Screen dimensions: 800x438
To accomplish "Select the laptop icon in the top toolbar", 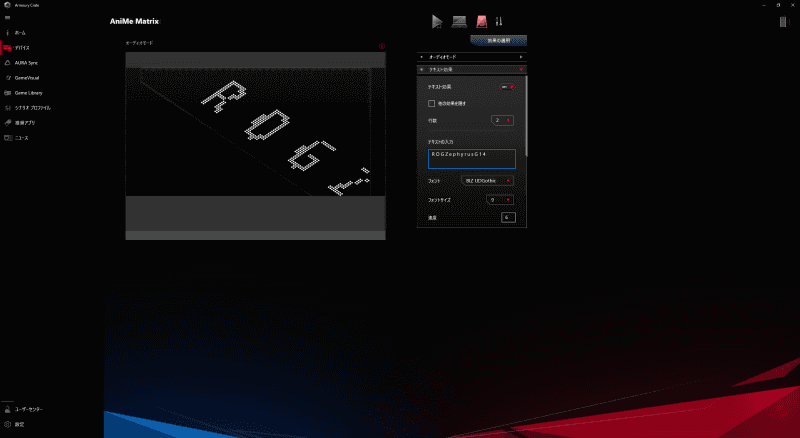I will pos(459,21).
